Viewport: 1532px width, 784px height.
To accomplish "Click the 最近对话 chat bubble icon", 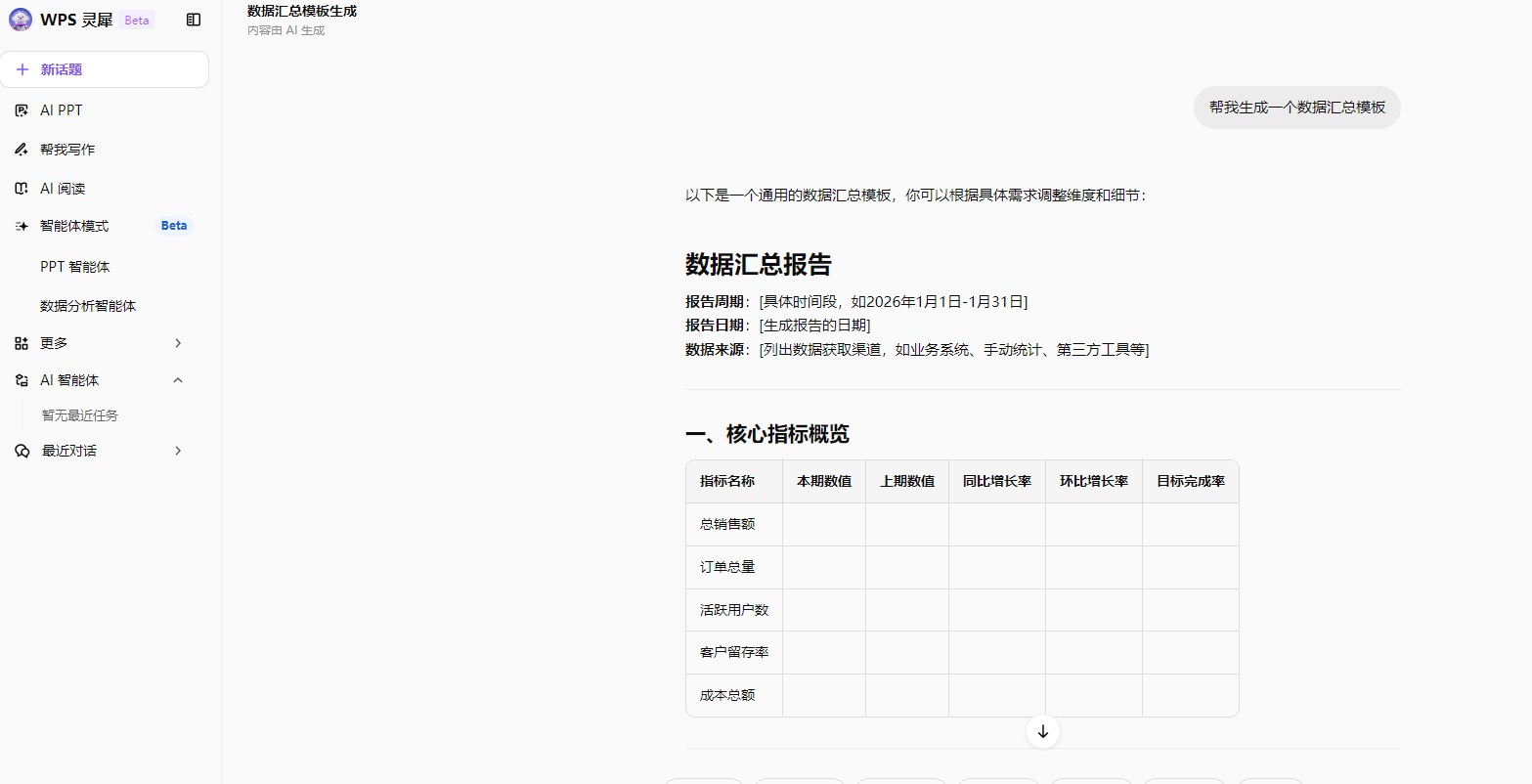I will click(22, 451).
